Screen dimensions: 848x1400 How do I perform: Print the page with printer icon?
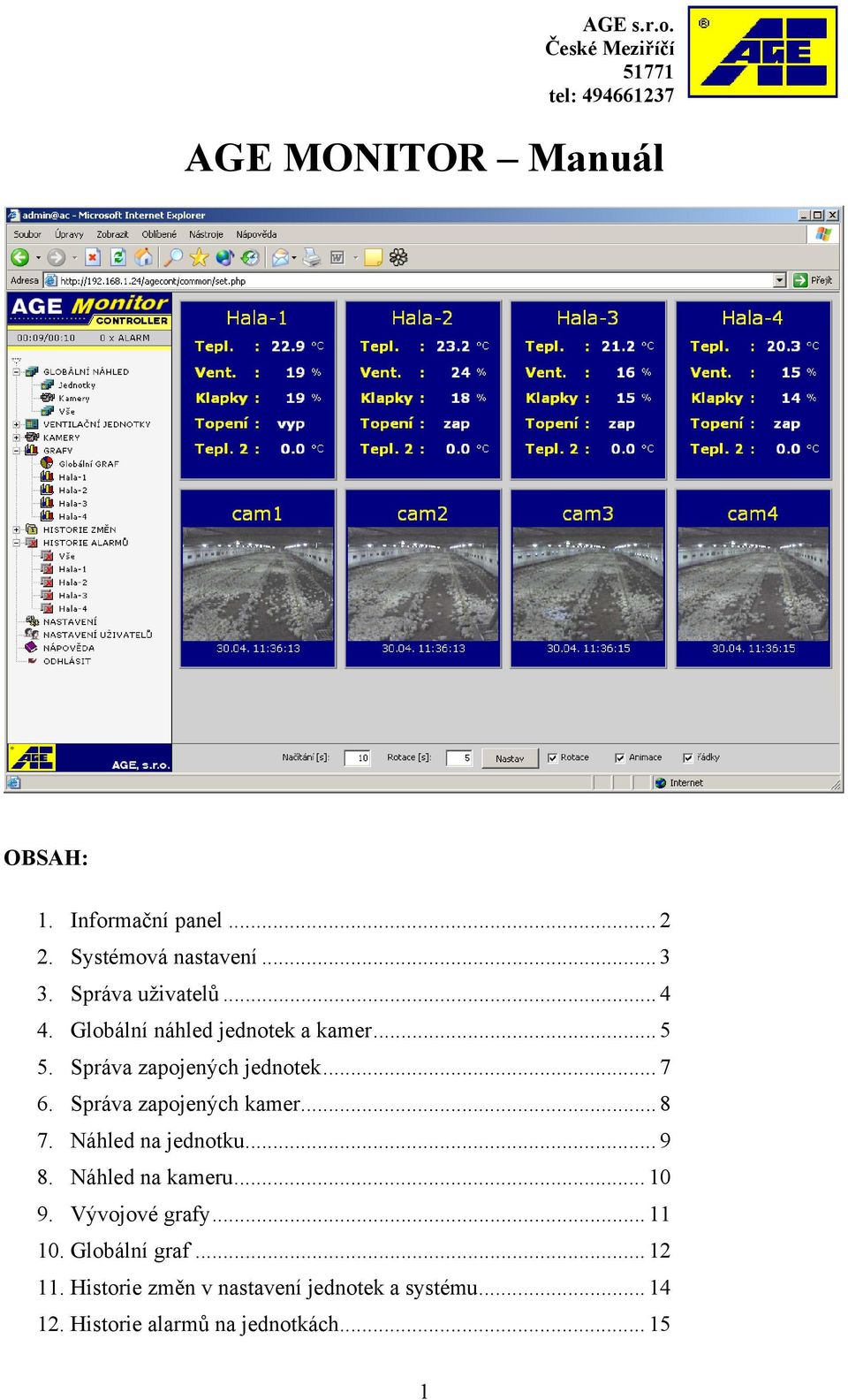click(x=312, y=257)
